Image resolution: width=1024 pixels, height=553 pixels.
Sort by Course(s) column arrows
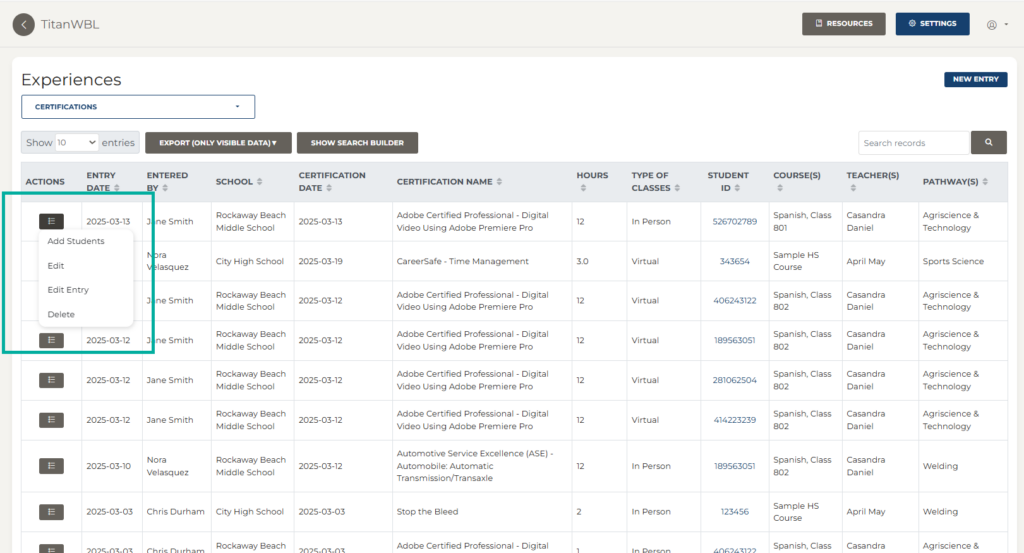(x=780, y=188)
